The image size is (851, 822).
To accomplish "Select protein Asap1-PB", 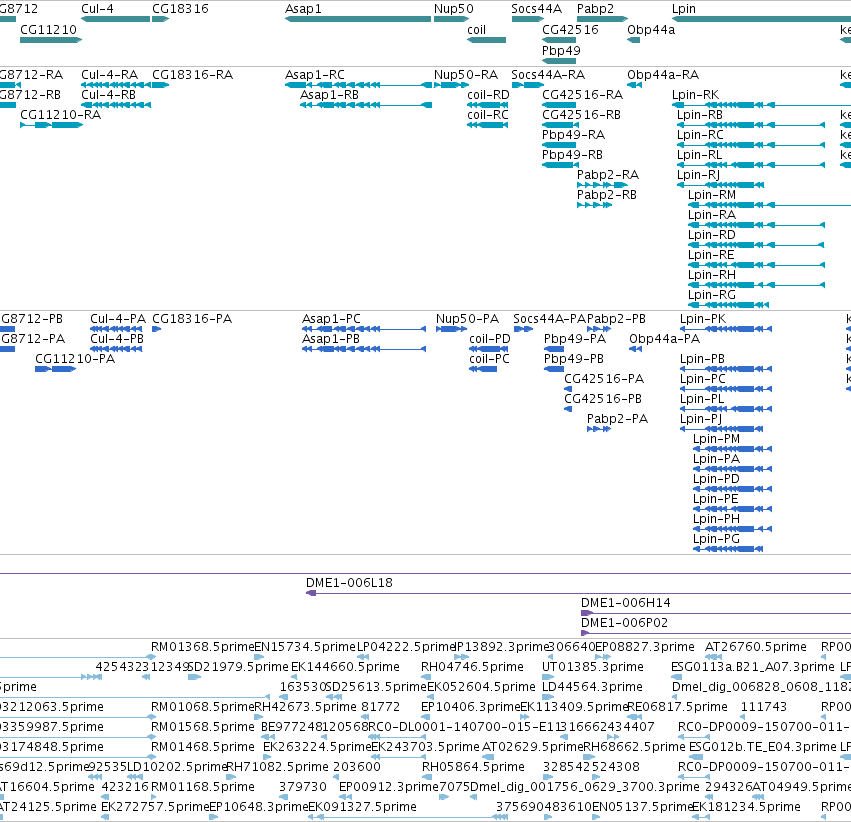I will point(364,349).
